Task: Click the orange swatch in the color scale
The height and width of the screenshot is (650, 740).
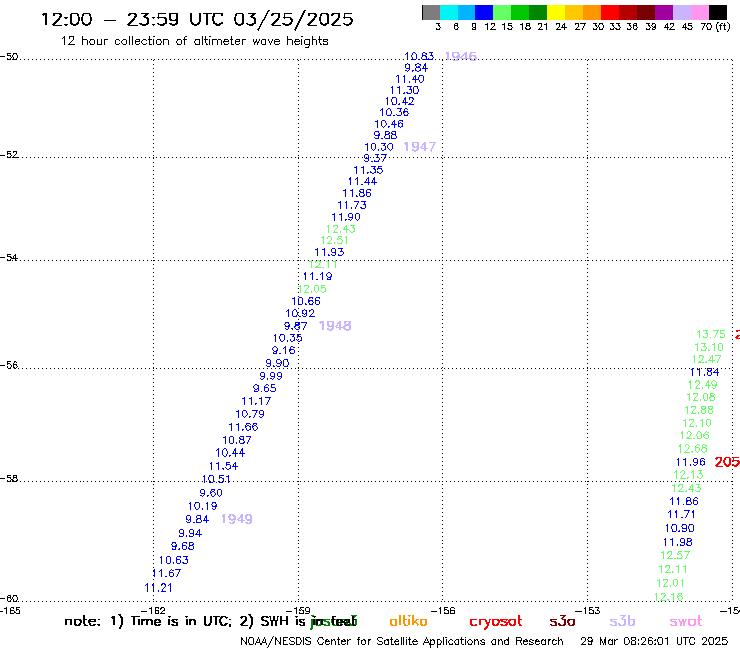Action: [592, 12]
